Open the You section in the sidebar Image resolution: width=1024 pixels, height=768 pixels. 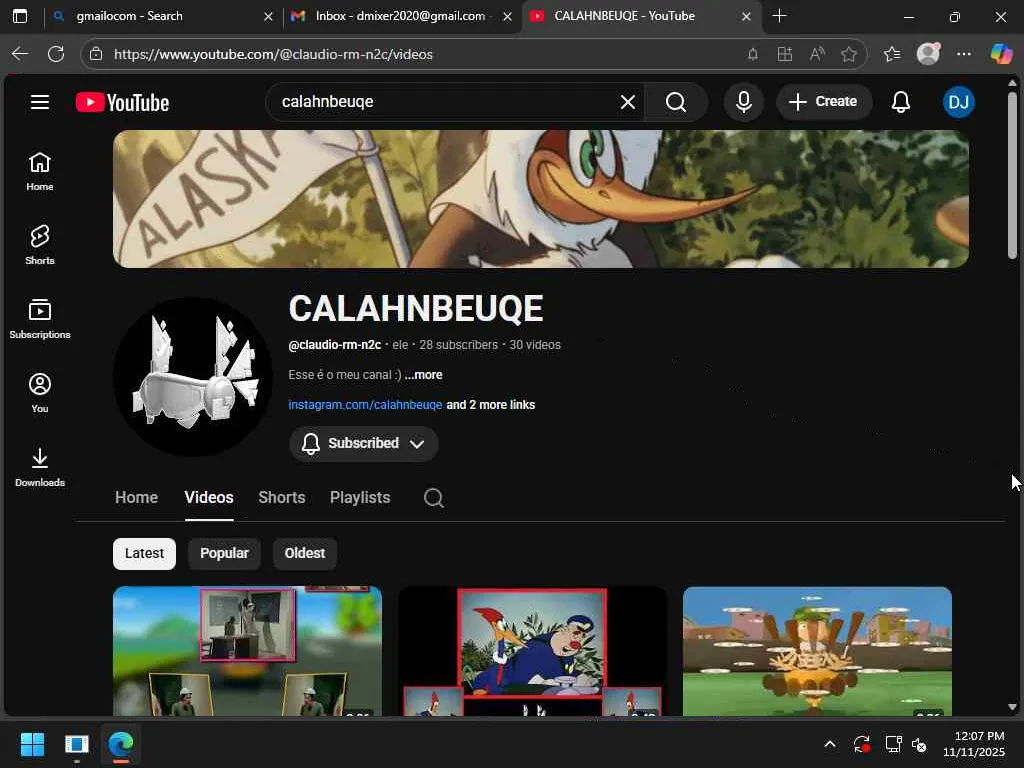pyautogui.click(x=40, y=392)
